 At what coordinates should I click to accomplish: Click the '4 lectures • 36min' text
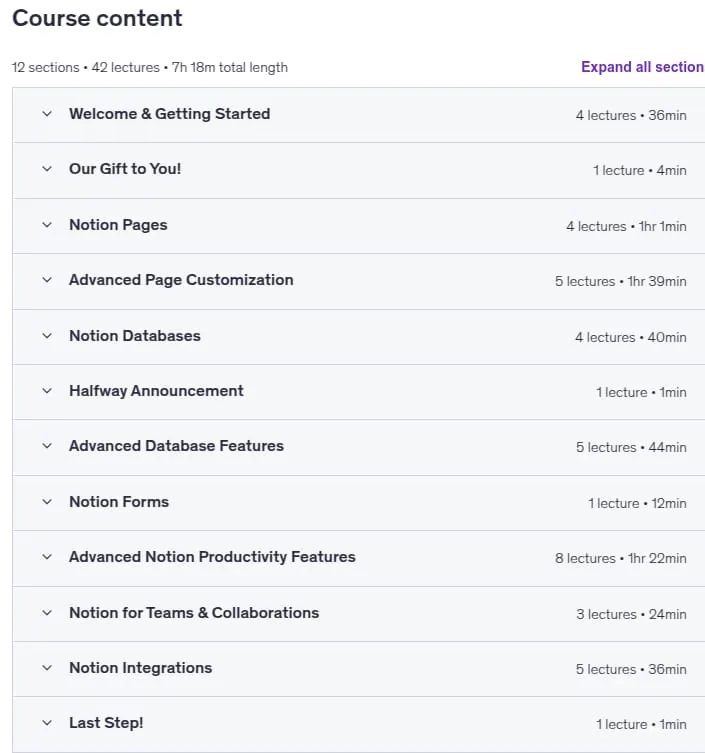pos(631,115)
